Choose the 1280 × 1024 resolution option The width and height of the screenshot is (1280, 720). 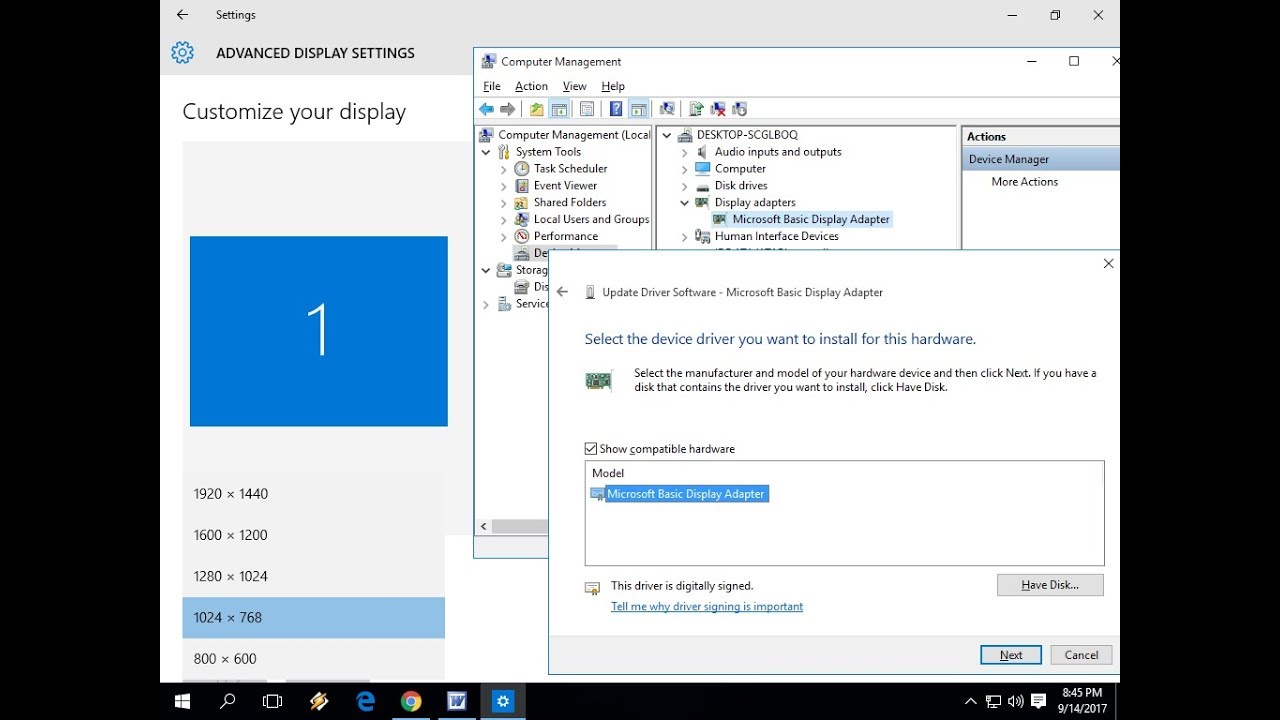313,576
